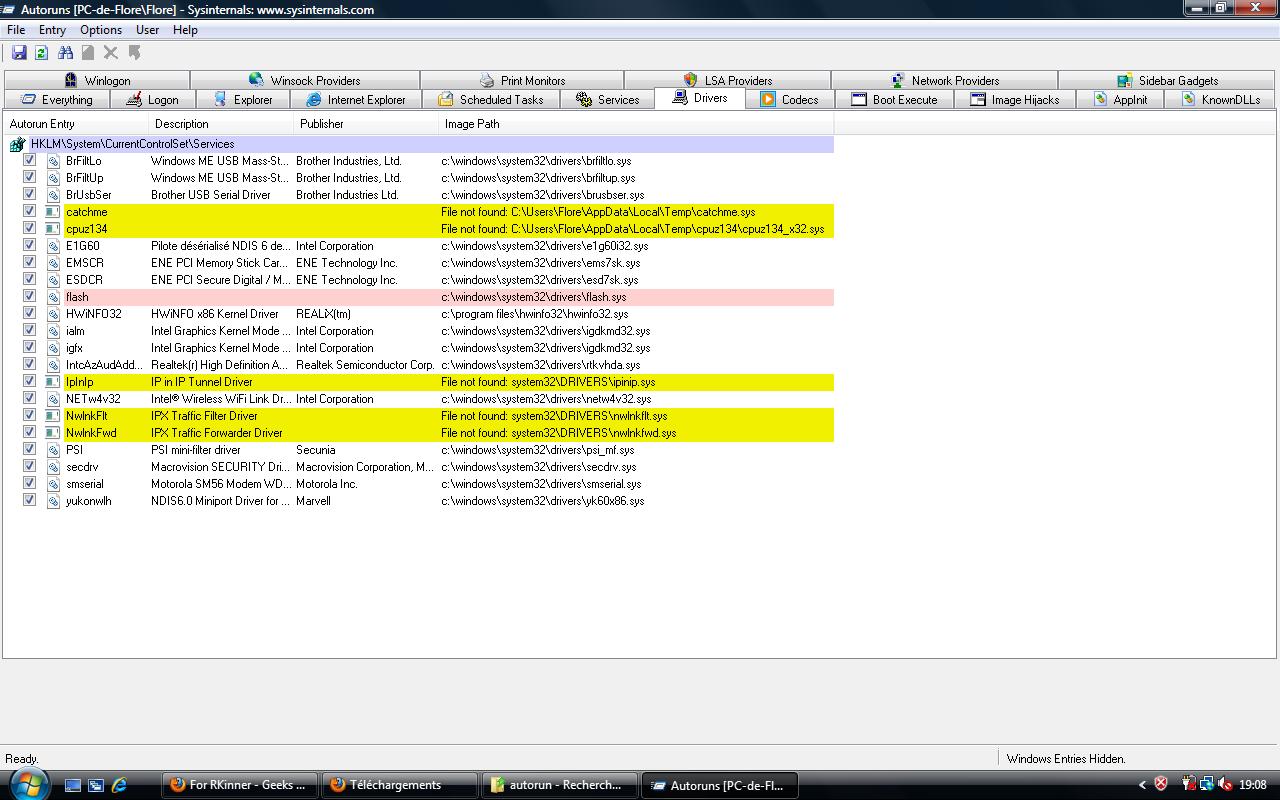Uncheck the catchme entry checkbox

point(29,211)
